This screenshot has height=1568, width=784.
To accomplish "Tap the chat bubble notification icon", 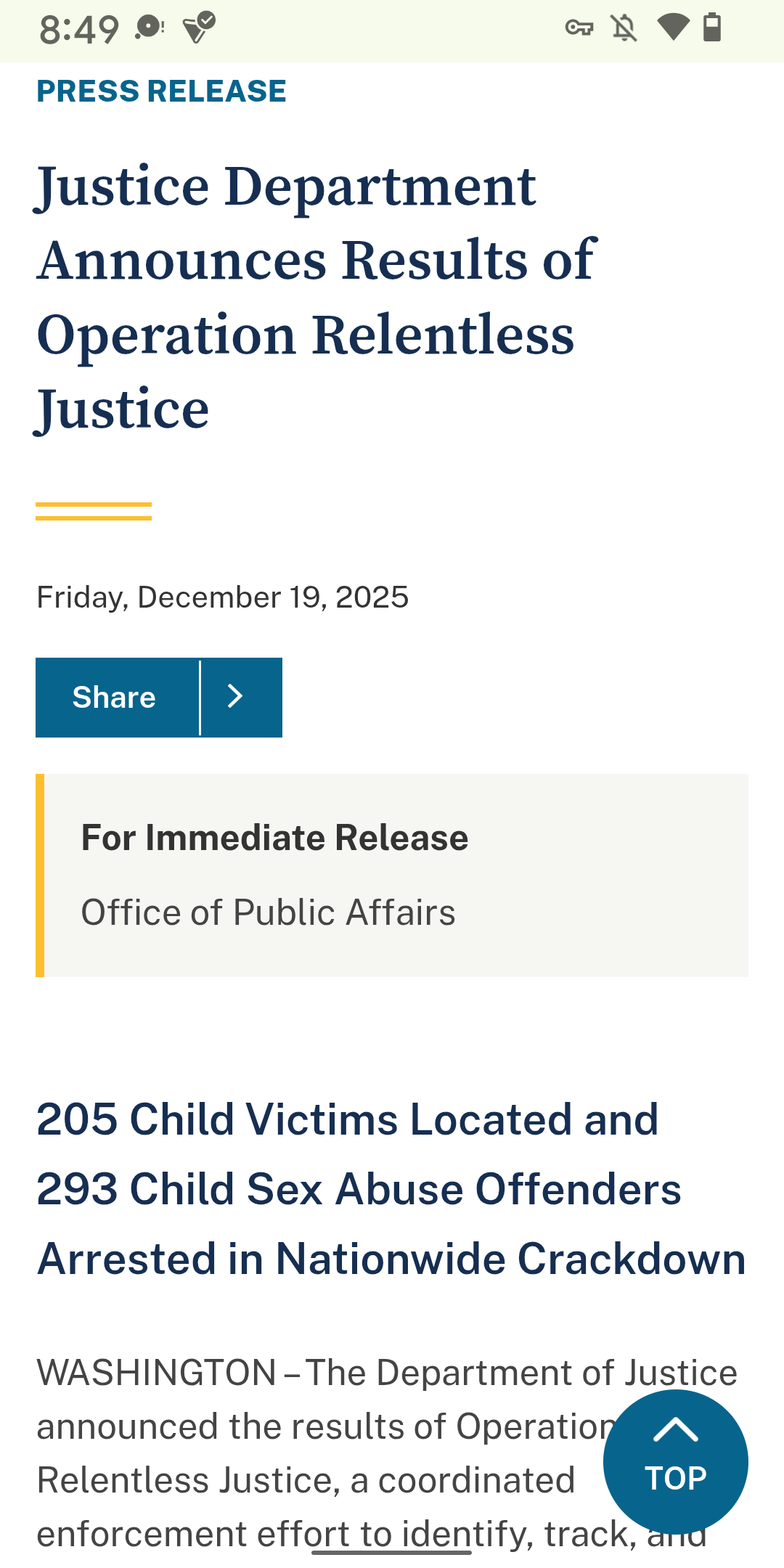I will 150,28.
